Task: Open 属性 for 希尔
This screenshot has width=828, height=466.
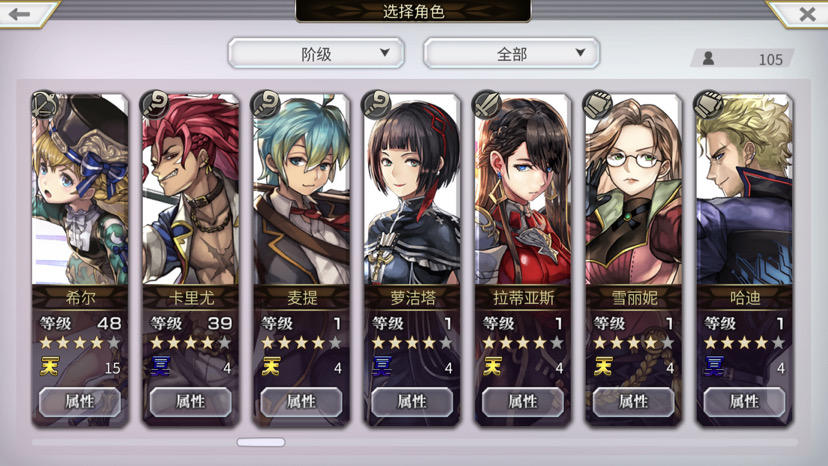Action: (x=80, y=402)
